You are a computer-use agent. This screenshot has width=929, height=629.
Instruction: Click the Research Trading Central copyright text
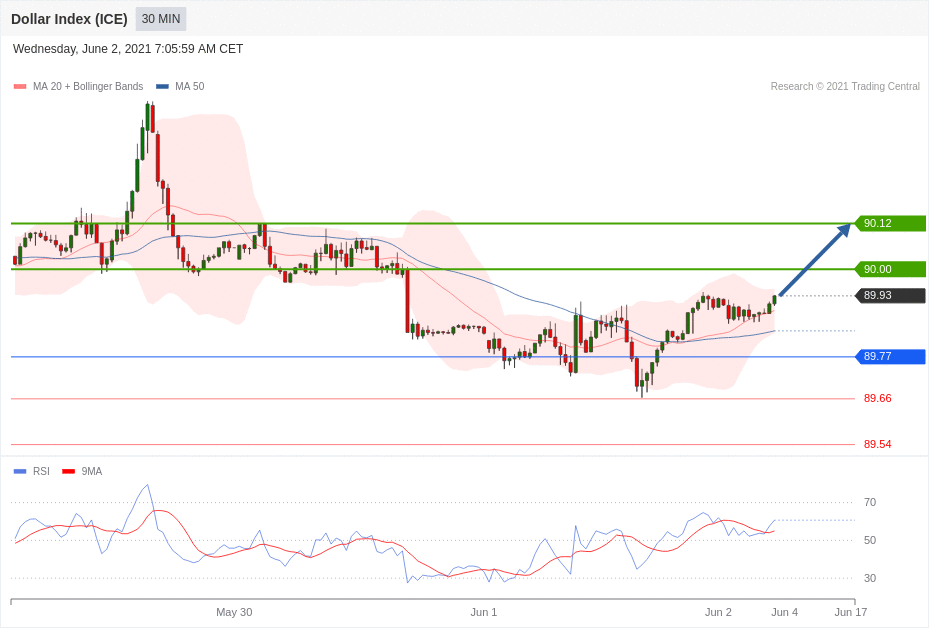click(845, 87)
